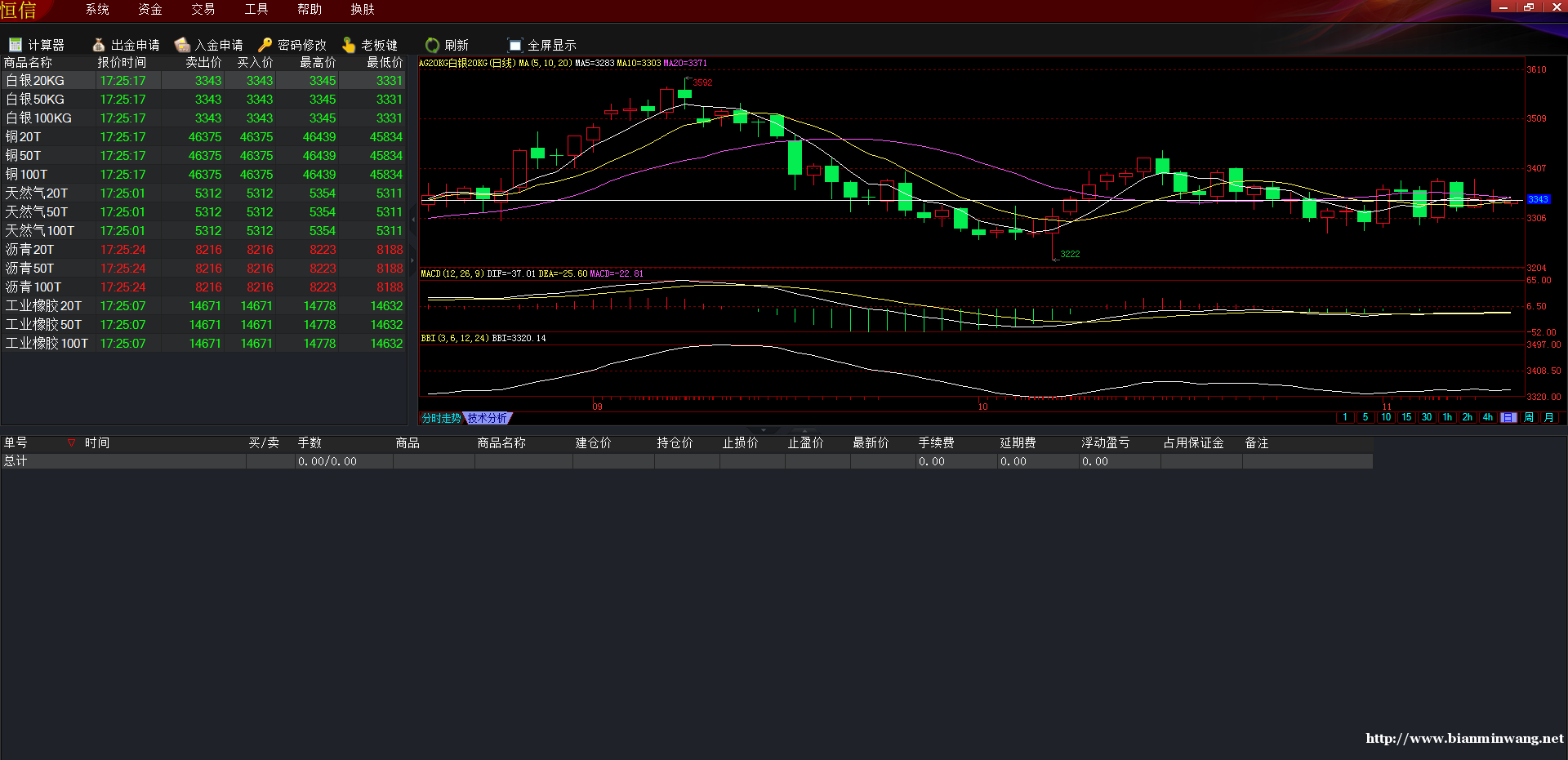The image size is (1568, 760).
Task: Select the 5-minute chart period
Action: tap(1365, 417)
